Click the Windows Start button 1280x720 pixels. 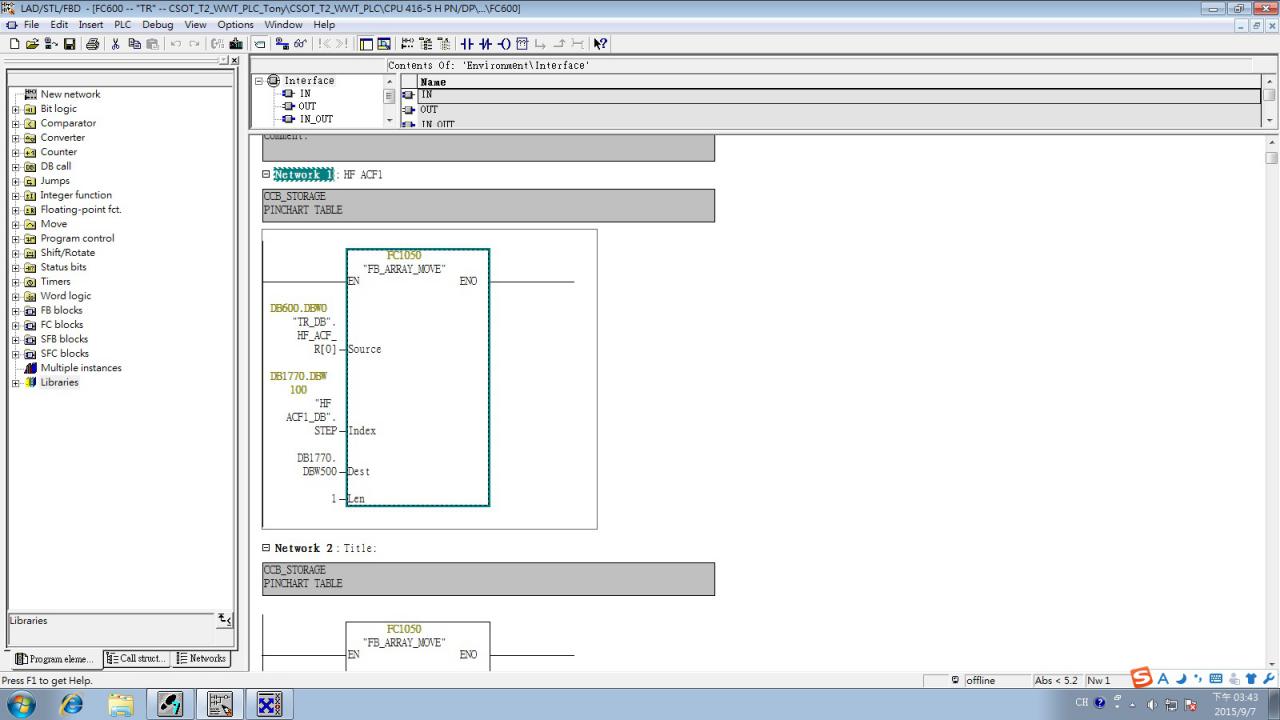click(x=21, y=704)
